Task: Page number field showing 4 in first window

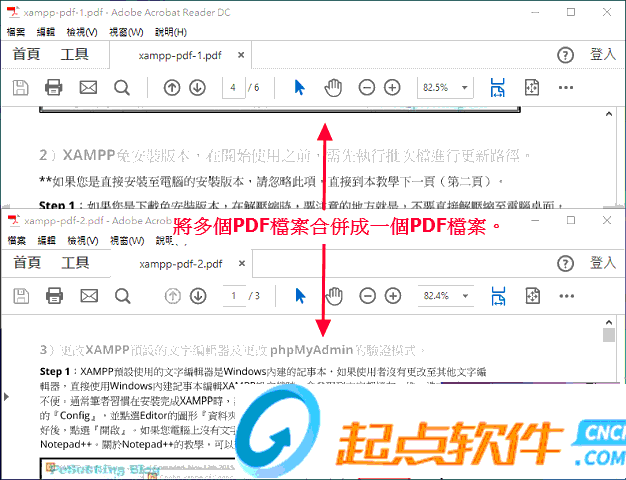Action: [x=234, y=87]
